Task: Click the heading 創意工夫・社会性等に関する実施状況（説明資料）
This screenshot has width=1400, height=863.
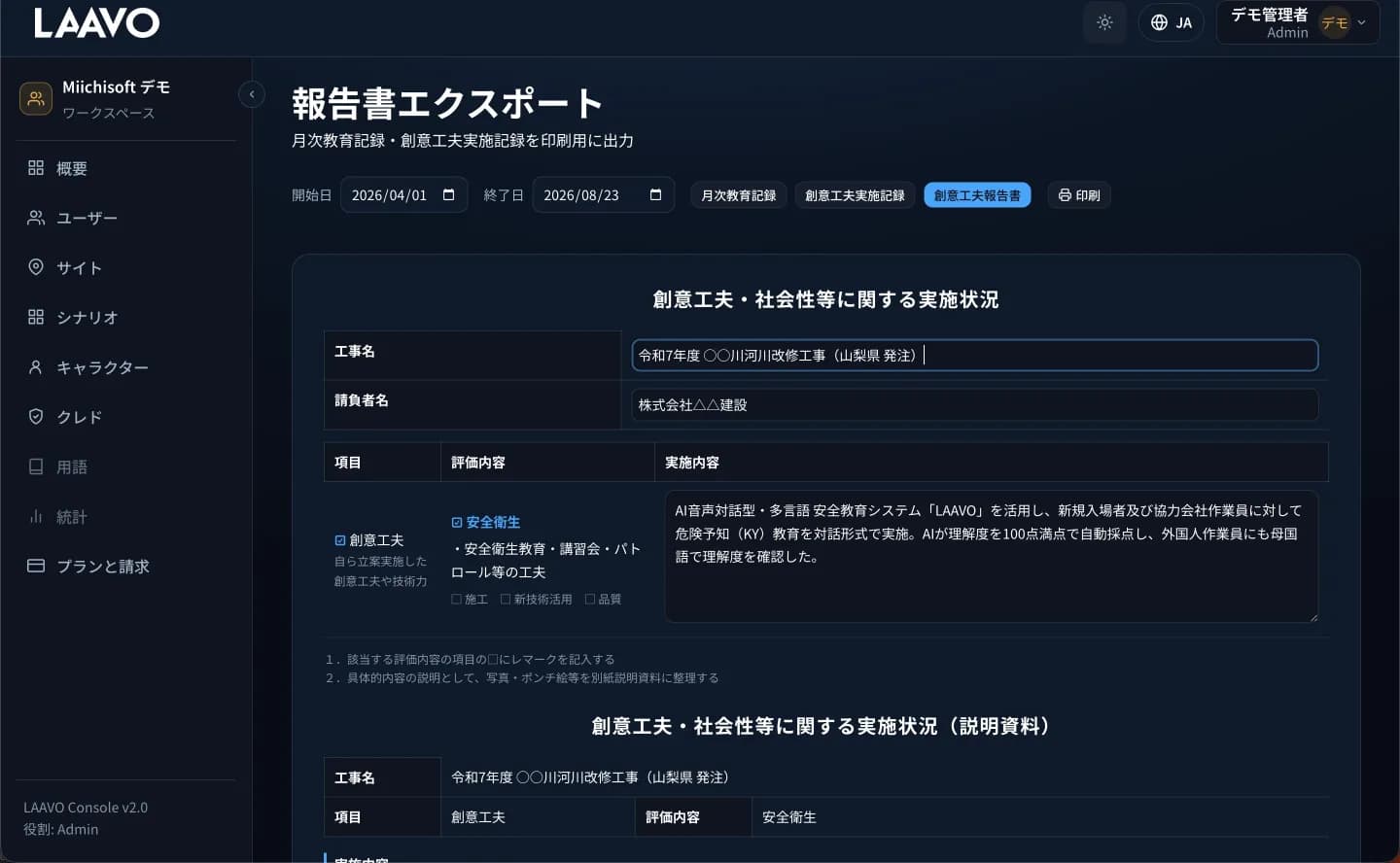Action: coord(825,726)
